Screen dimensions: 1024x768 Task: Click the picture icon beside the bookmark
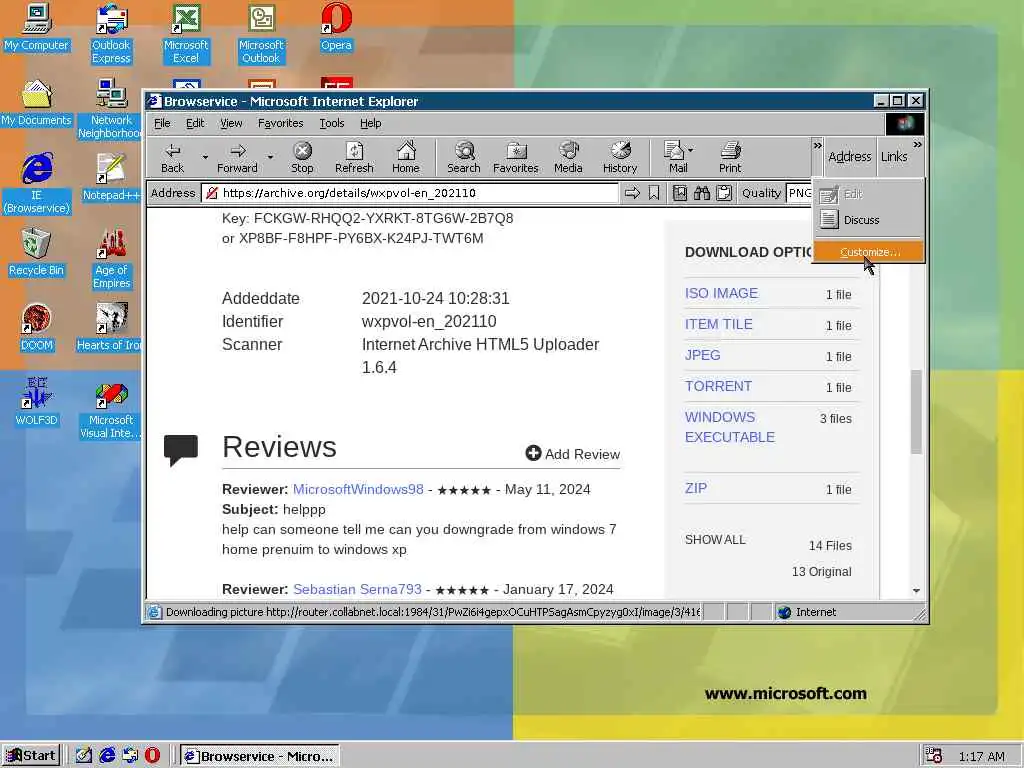(x=679, y=193)
